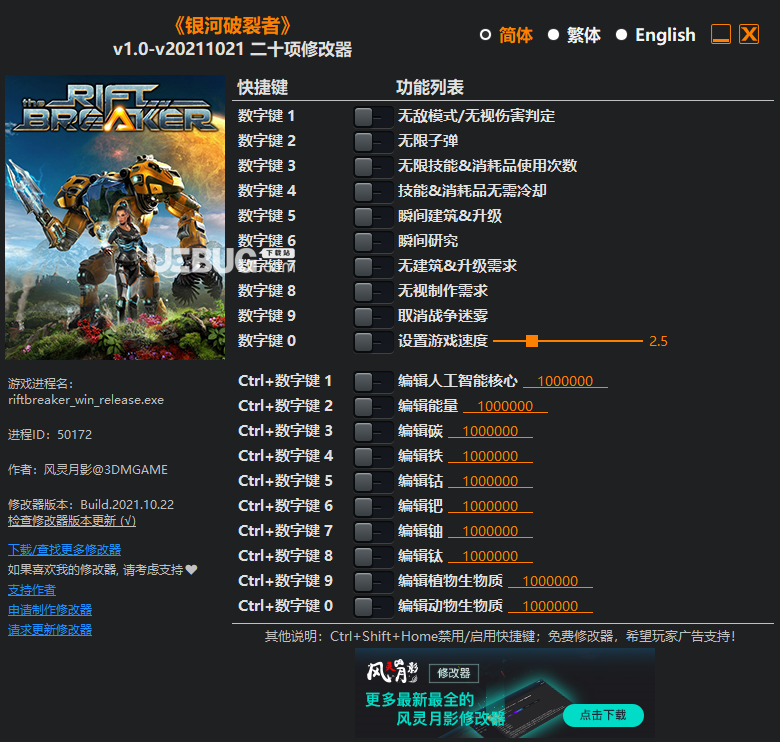Click the game speed slider handle
780x742 pixels.
pos(532,341)
